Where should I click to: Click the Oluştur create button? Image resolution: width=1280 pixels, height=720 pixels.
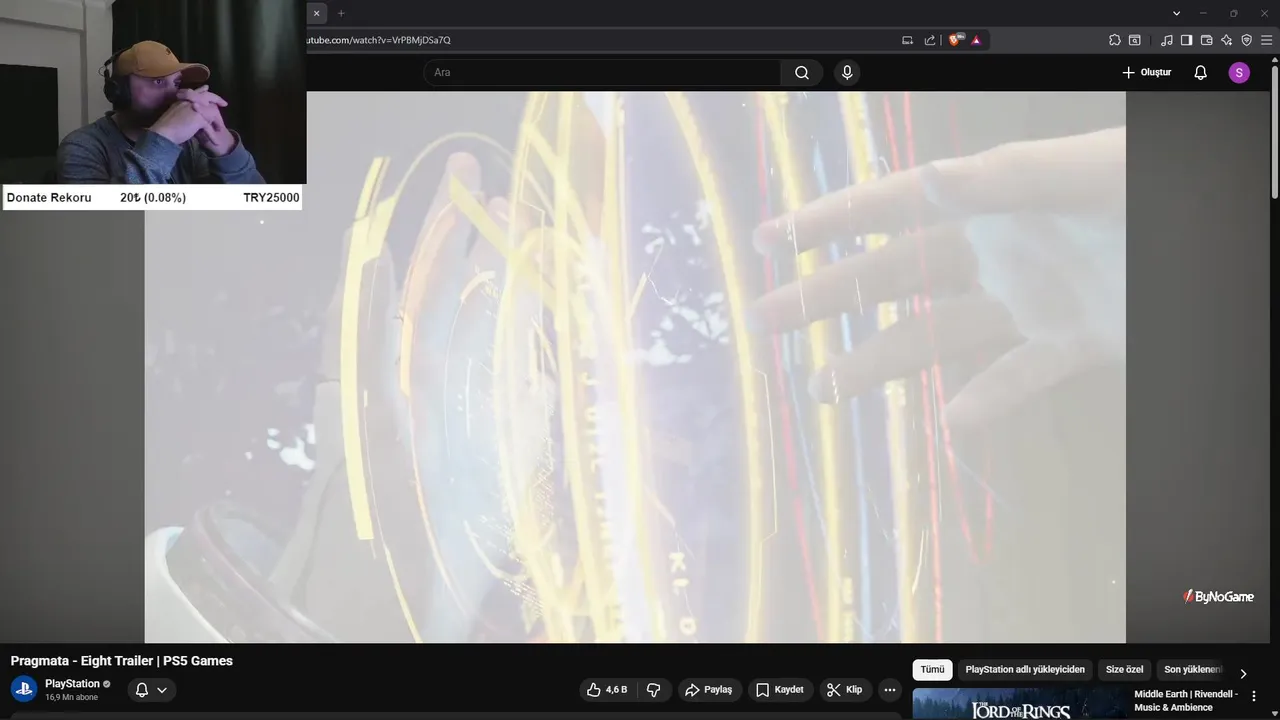[x=1147, y=73]
